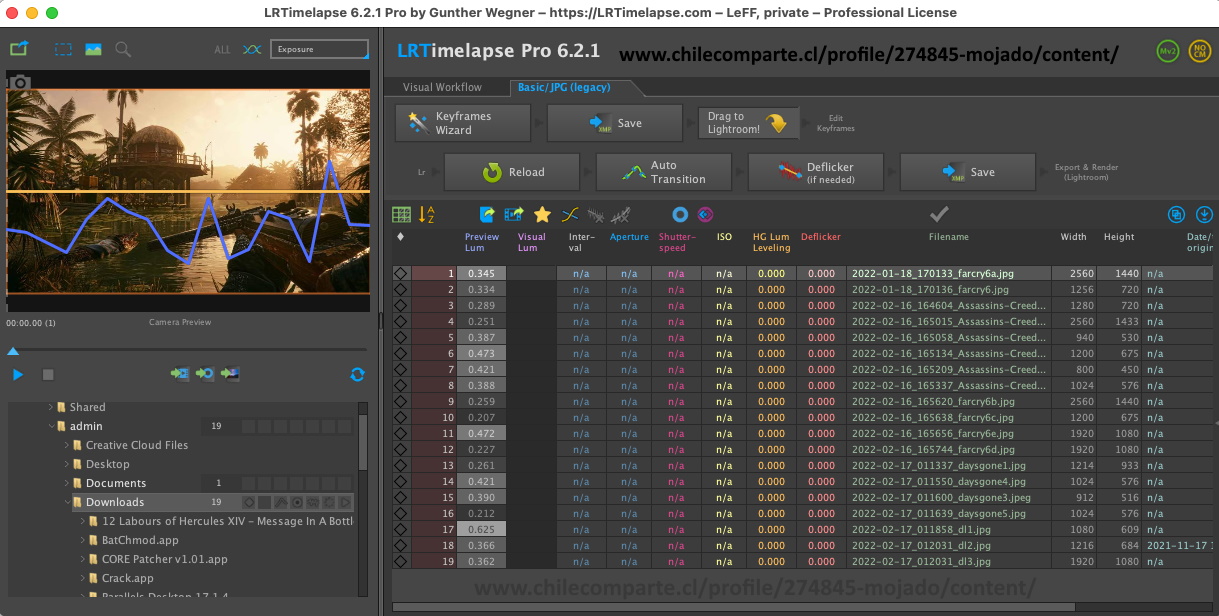
Task: Click the Save button after Deflicker
Action: coord(968,172)
